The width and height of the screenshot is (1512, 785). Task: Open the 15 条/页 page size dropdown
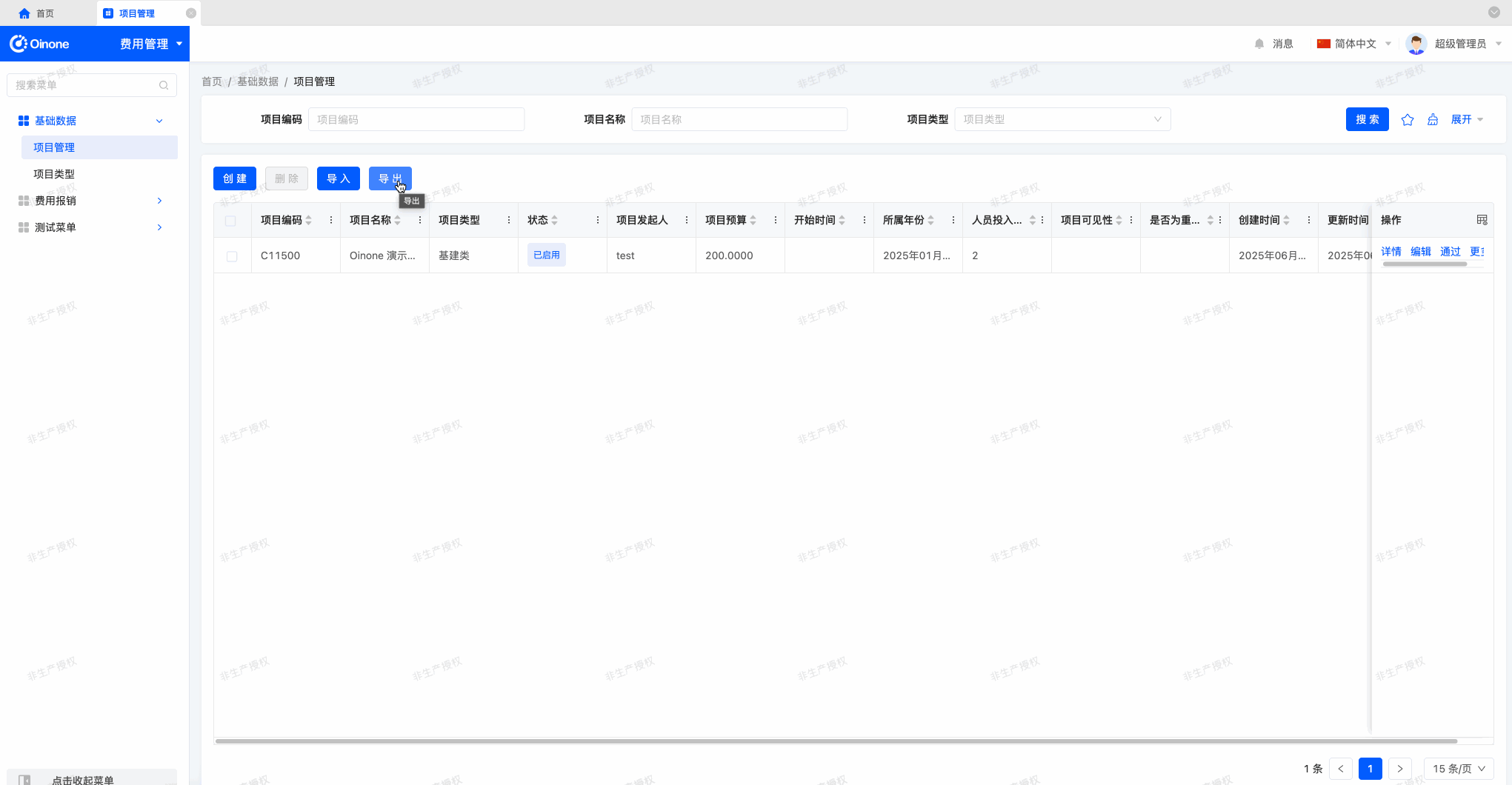click(1458, 769)
